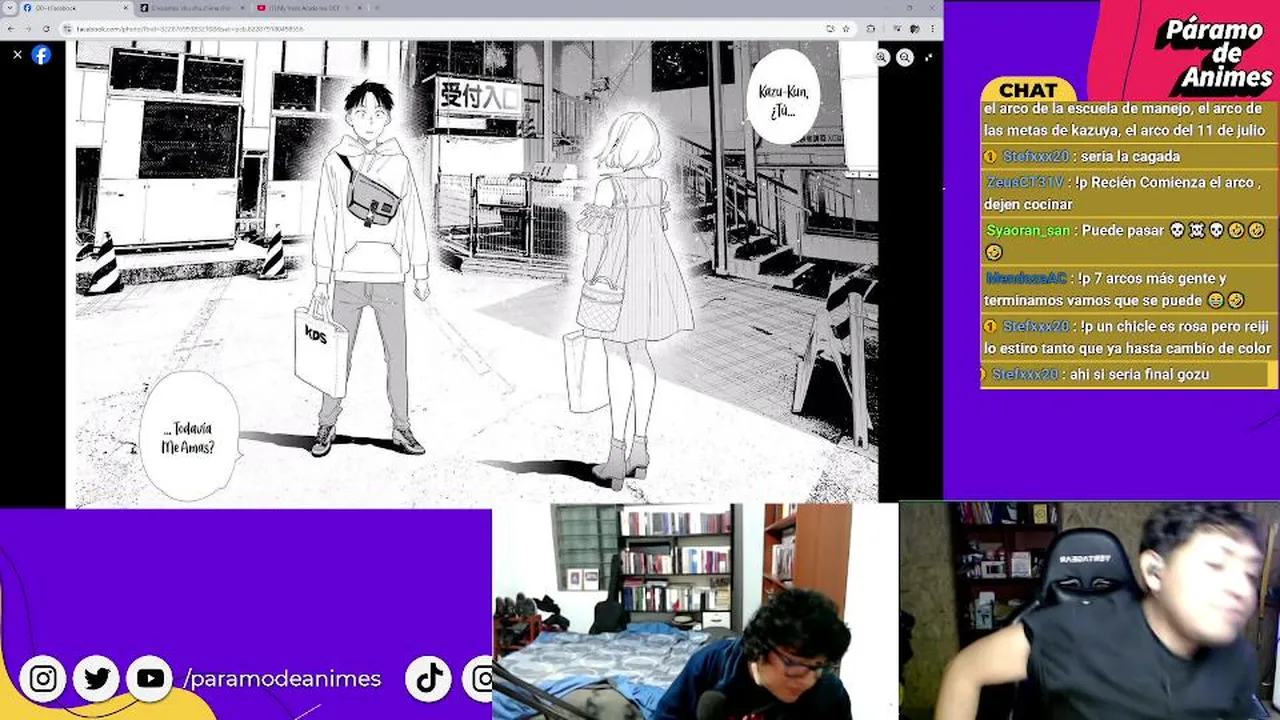1280x720 pixels.
Task: Open the browser three-dot menu
Action: click(x=934, y=29)
